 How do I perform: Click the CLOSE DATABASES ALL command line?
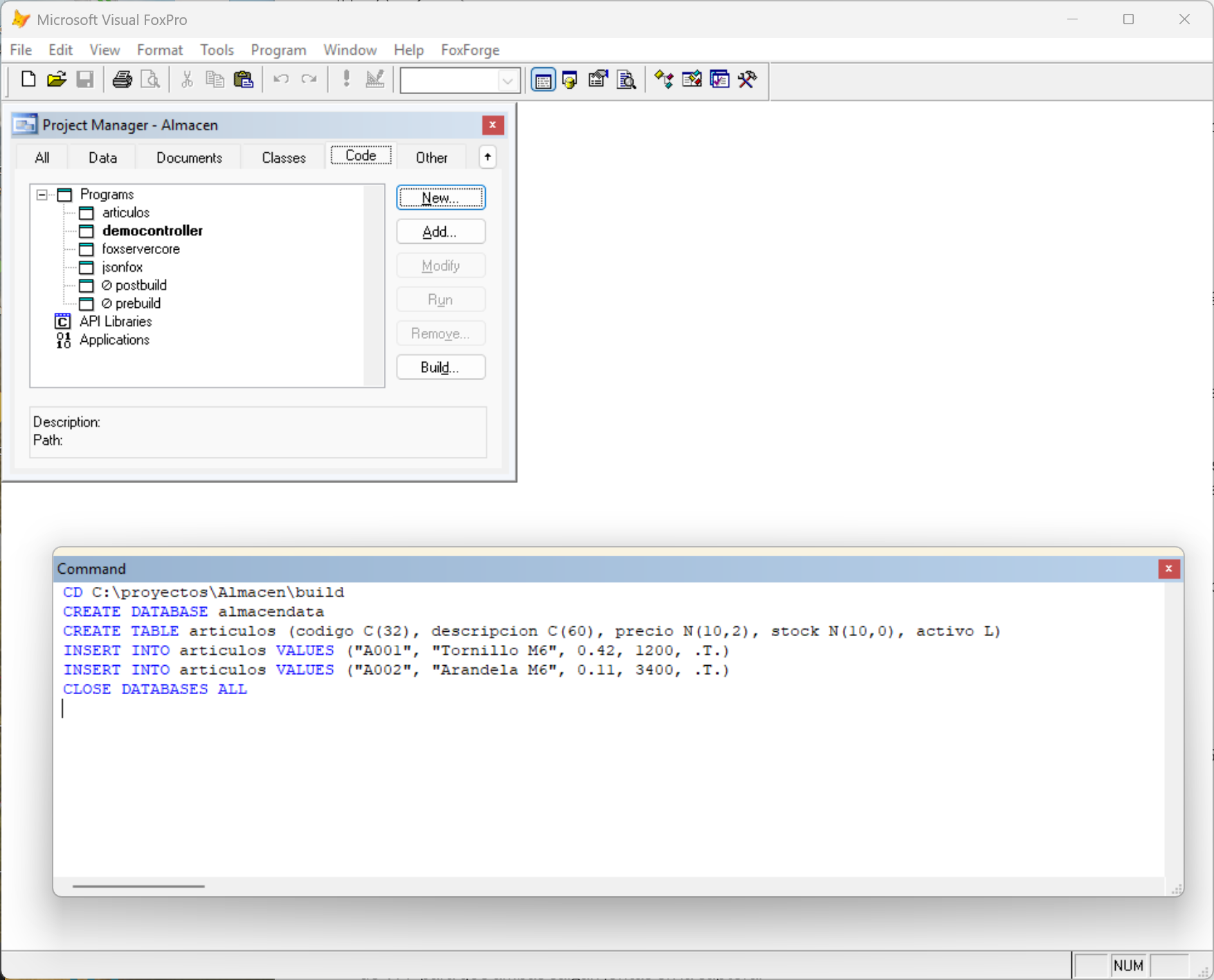(x=155, y=689)
